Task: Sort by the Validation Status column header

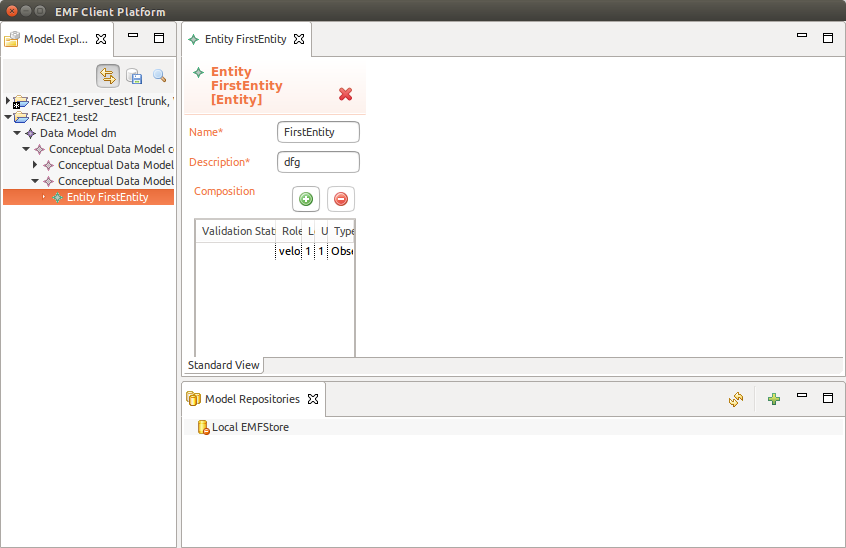Action: click(x=236, y=231)
